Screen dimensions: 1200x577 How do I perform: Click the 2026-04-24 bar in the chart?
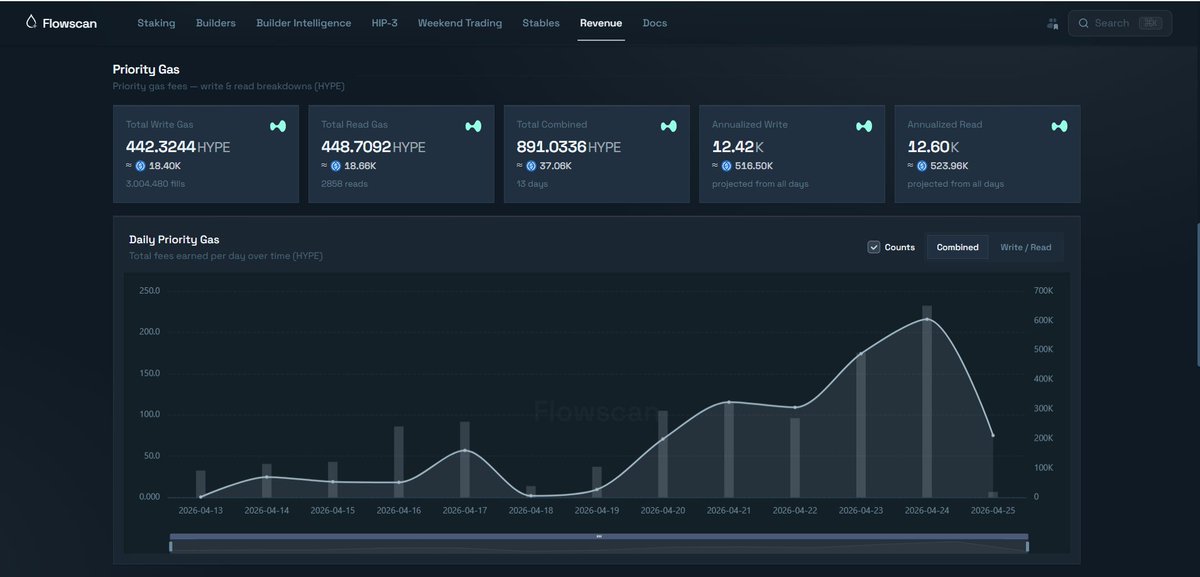tap(927, 401)
